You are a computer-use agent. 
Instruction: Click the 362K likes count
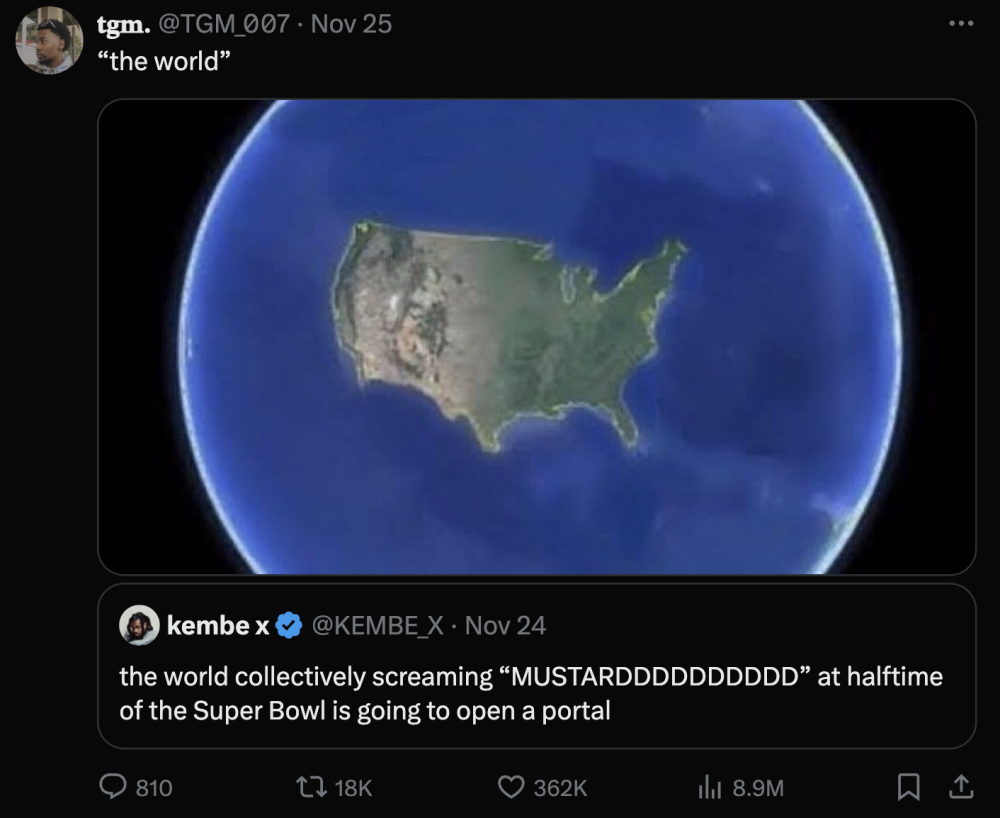[x=560, y=788]
